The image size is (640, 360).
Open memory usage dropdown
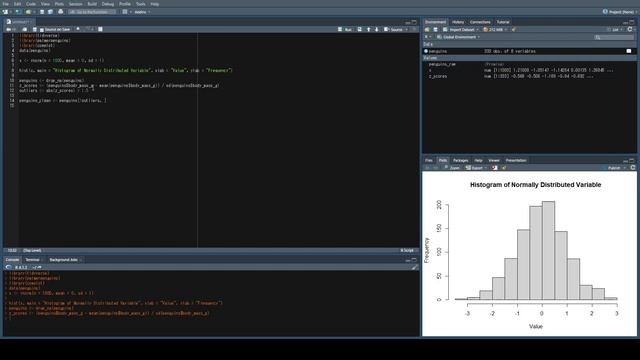pos(495,29)
